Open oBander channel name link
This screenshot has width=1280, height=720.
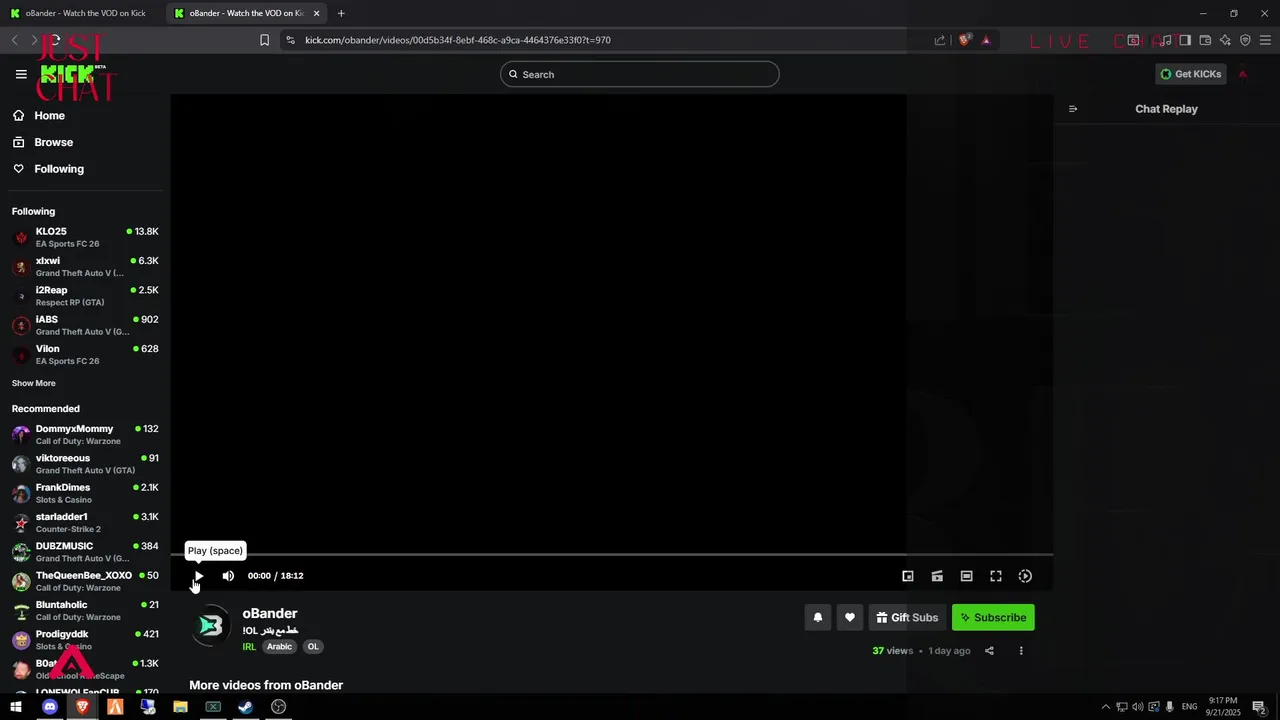pos(270,613)
